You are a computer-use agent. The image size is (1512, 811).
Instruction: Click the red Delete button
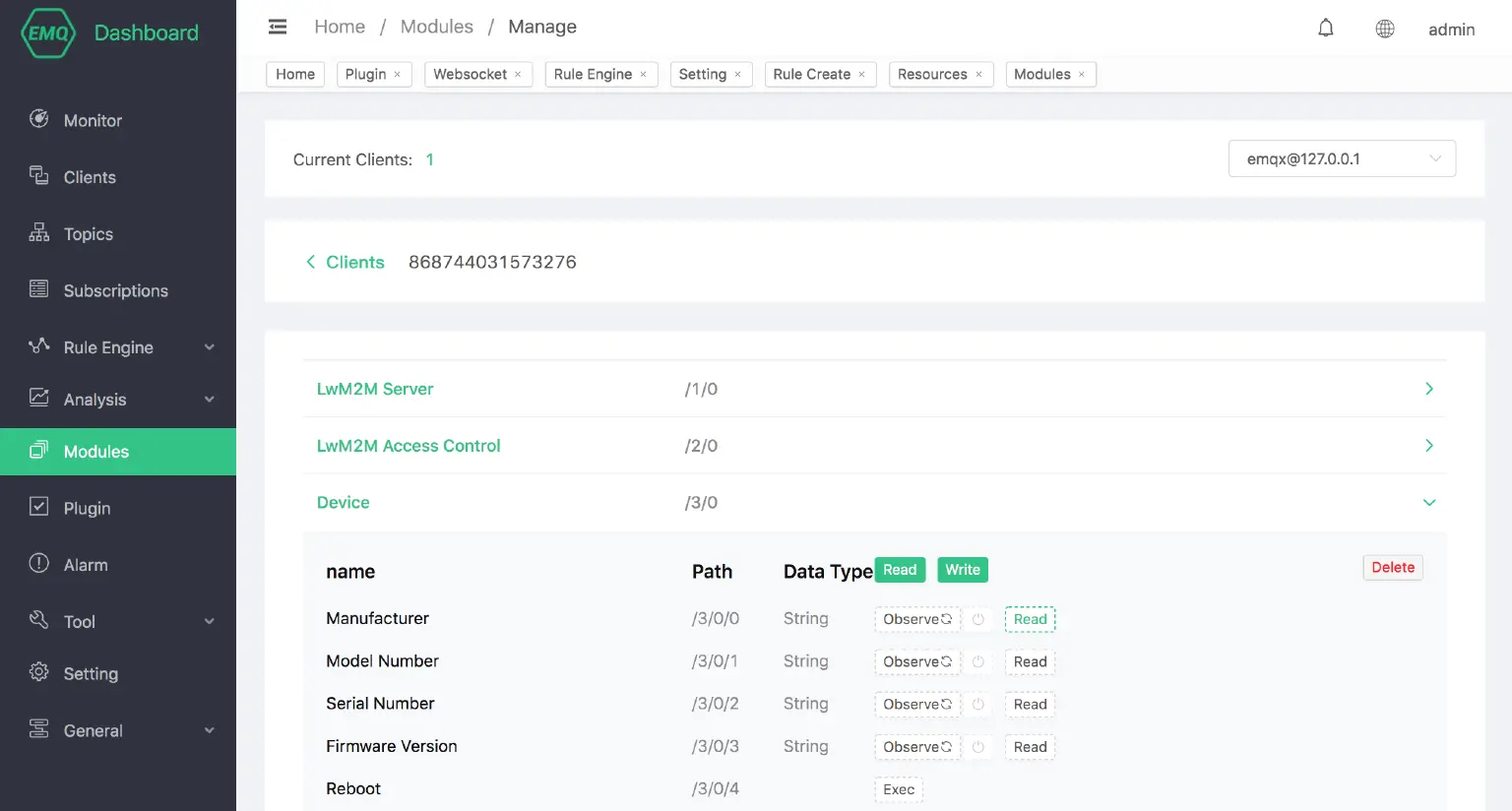click(1392, 568)
